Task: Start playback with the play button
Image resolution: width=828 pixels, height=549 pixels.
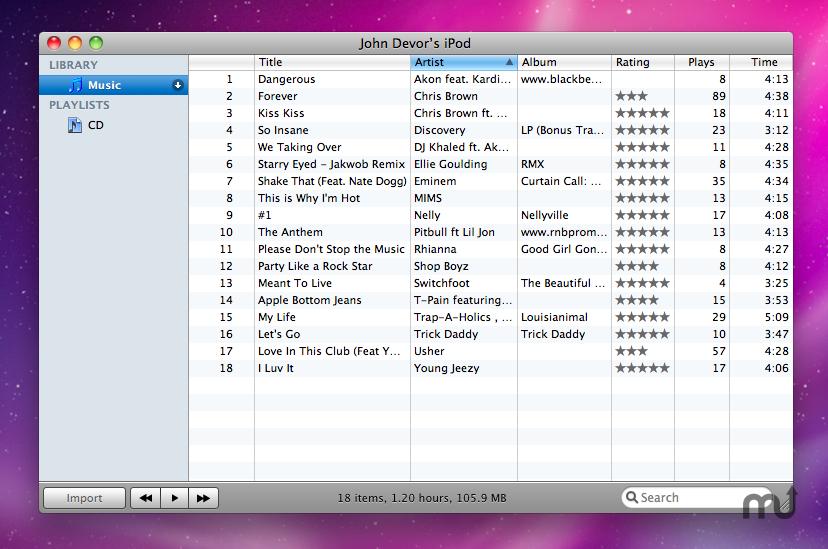Action: (175, 498)
